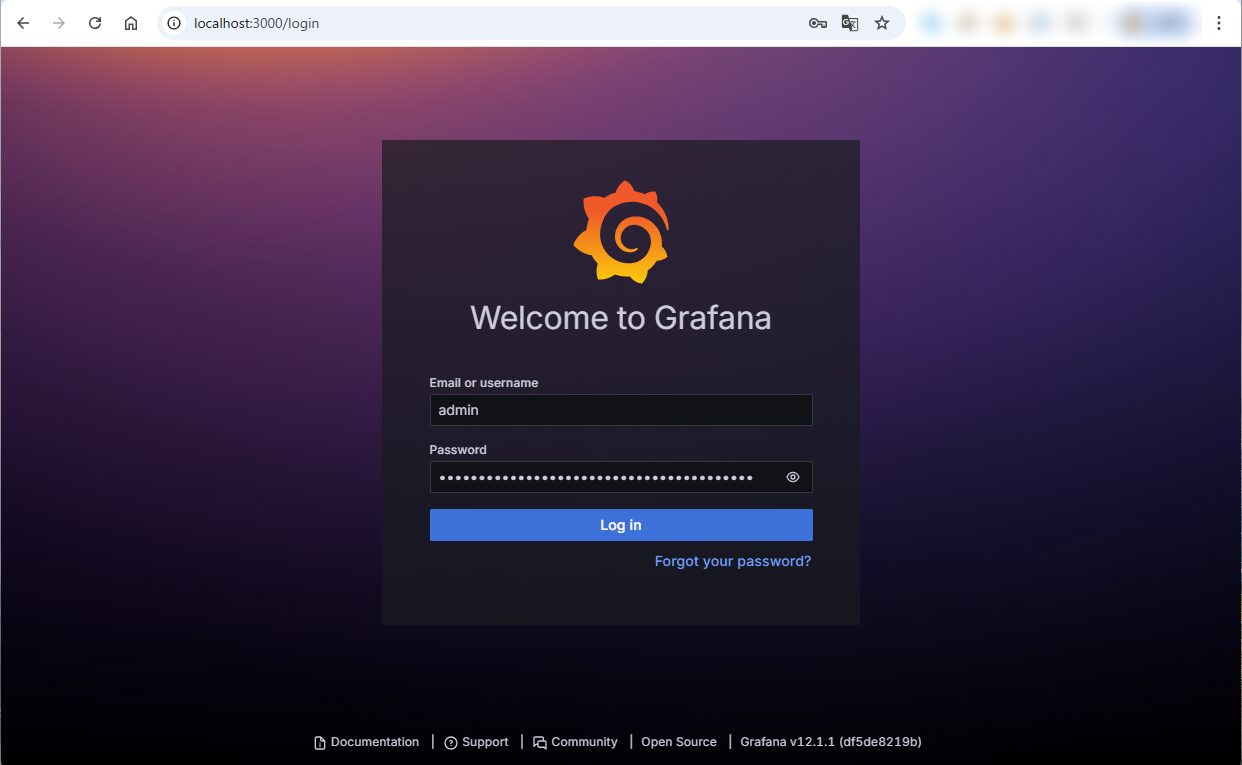
Task: Click the Grafana v12.1.1 version link
Action: coord(831,742)
